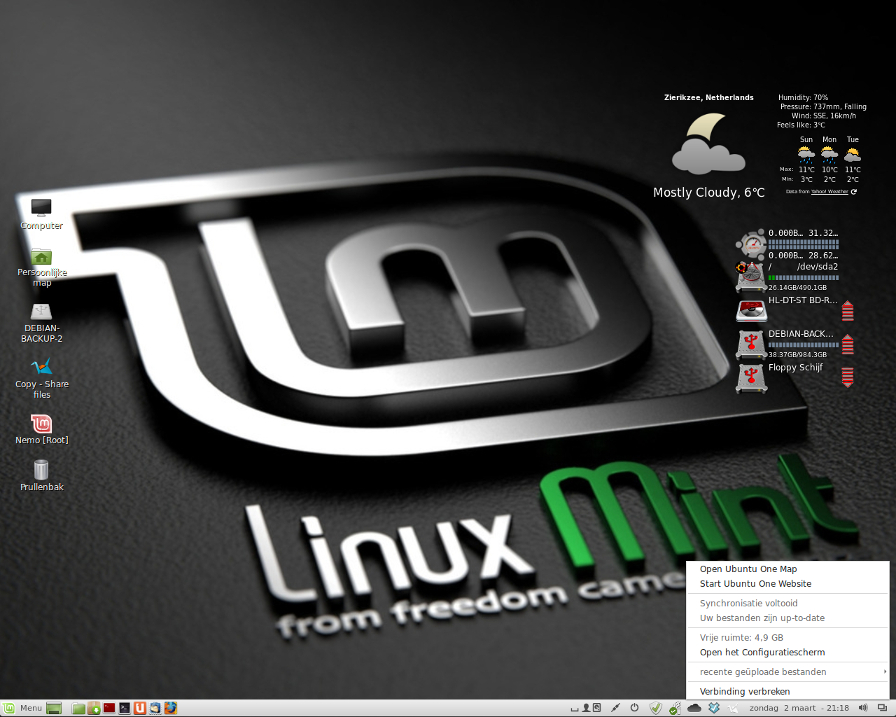896x717 pixels.
Task: Click the Ubuntu One cloud tray icon
Action: 694,708
